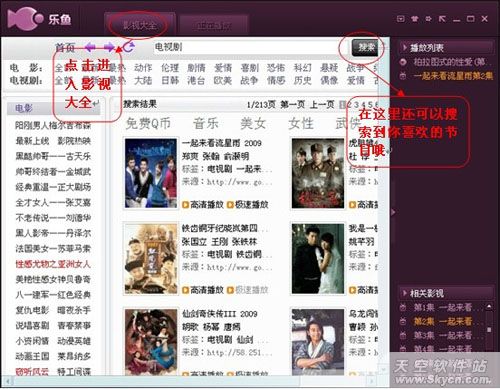500x389 pixels.
Task: Click the diagonal arrow mini-mode icon
Action: 442,19
